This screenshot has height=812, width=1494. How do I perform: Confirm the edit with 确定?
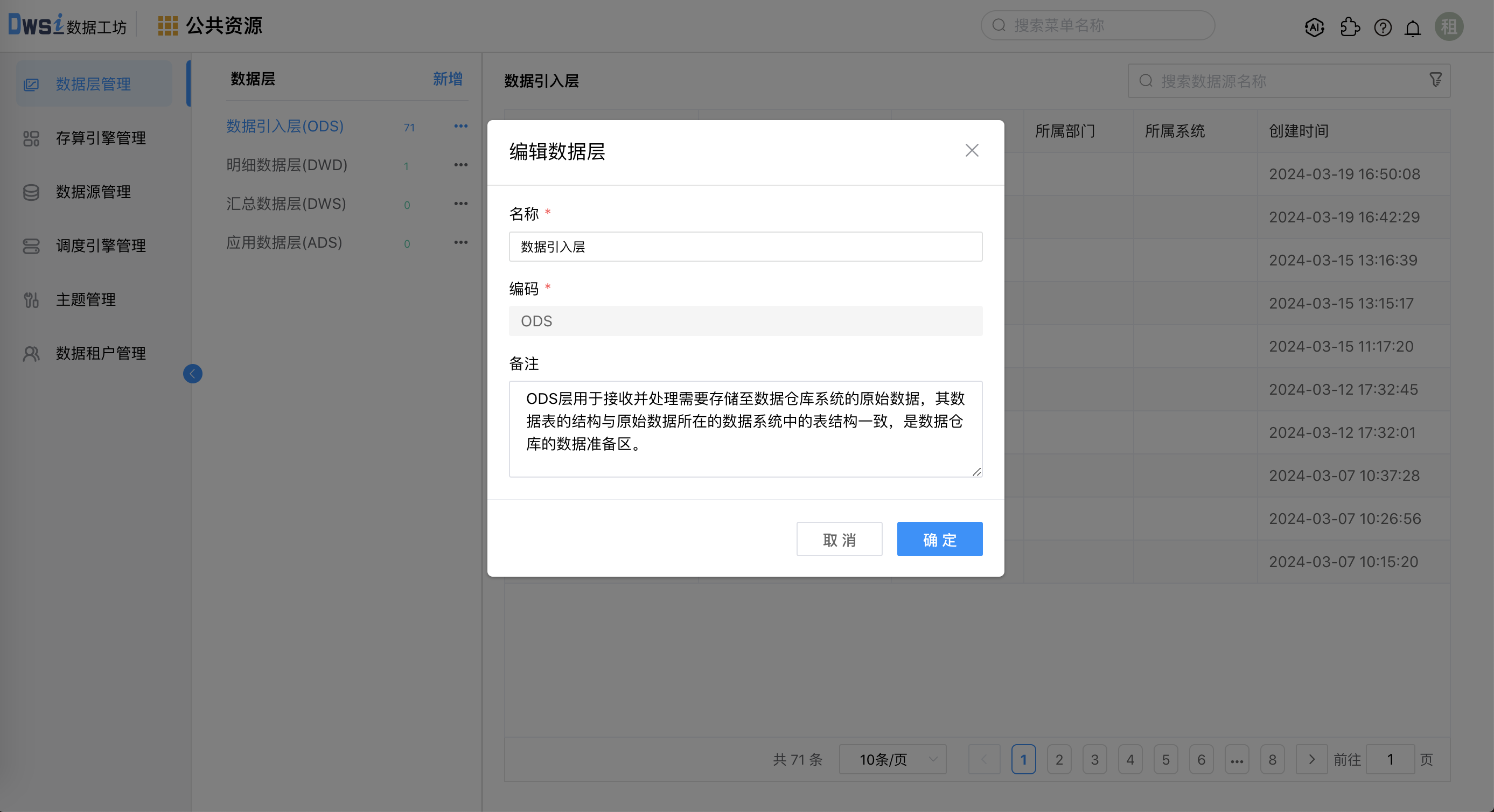click(x=939, y=539)
